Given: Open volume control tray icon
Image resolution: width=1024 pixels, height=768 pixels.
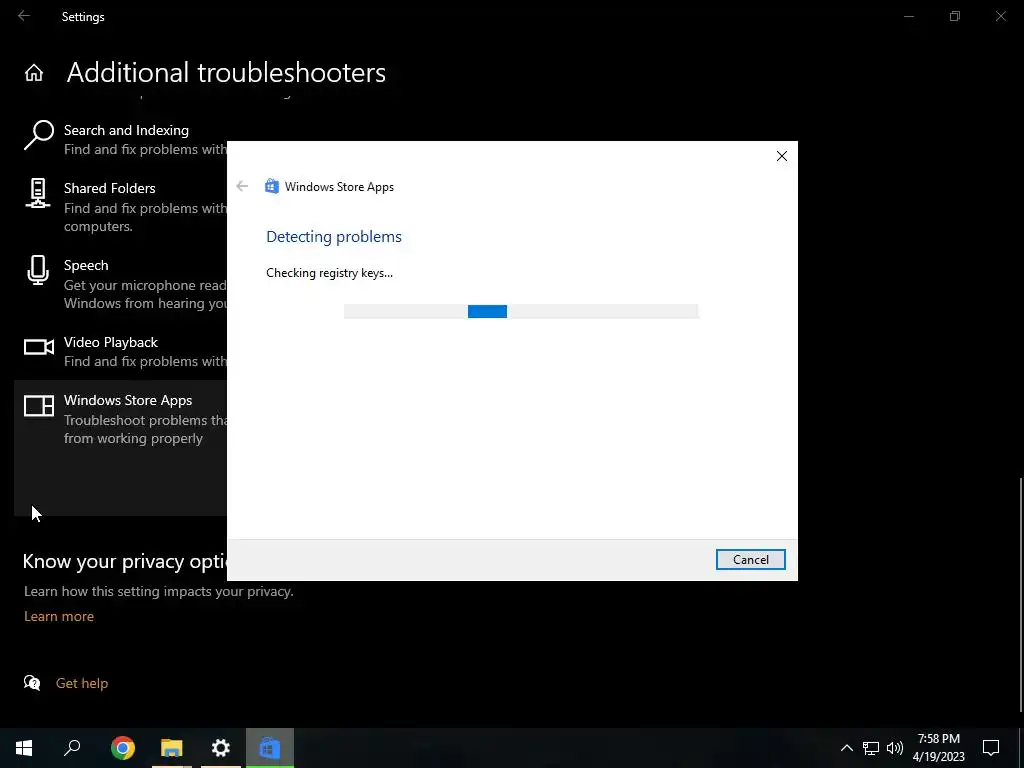Looking at the screenshot, I should (x=895, y=748).
